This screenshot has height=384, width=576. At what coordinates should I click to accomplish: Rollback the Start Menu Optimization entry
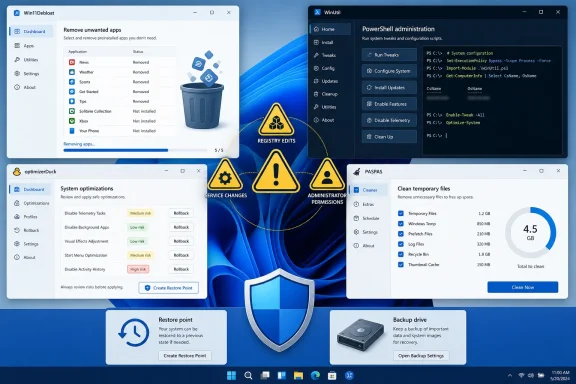click(x=181, y=255)
